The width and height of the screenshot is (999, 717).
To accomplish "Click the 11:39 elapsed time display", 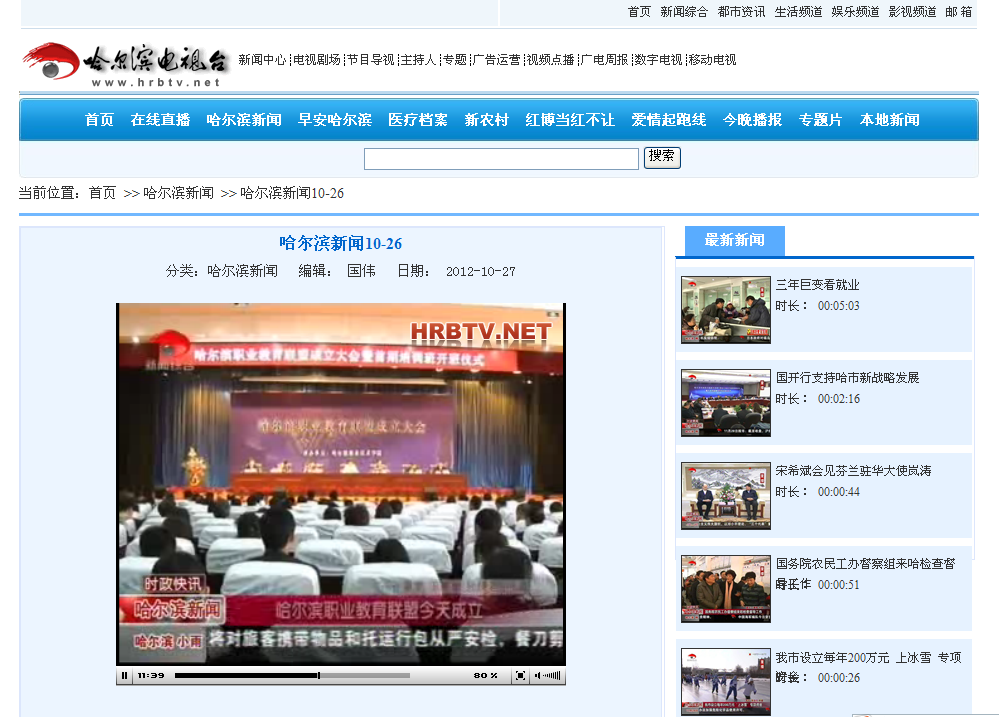I will (x=151, y=676).
